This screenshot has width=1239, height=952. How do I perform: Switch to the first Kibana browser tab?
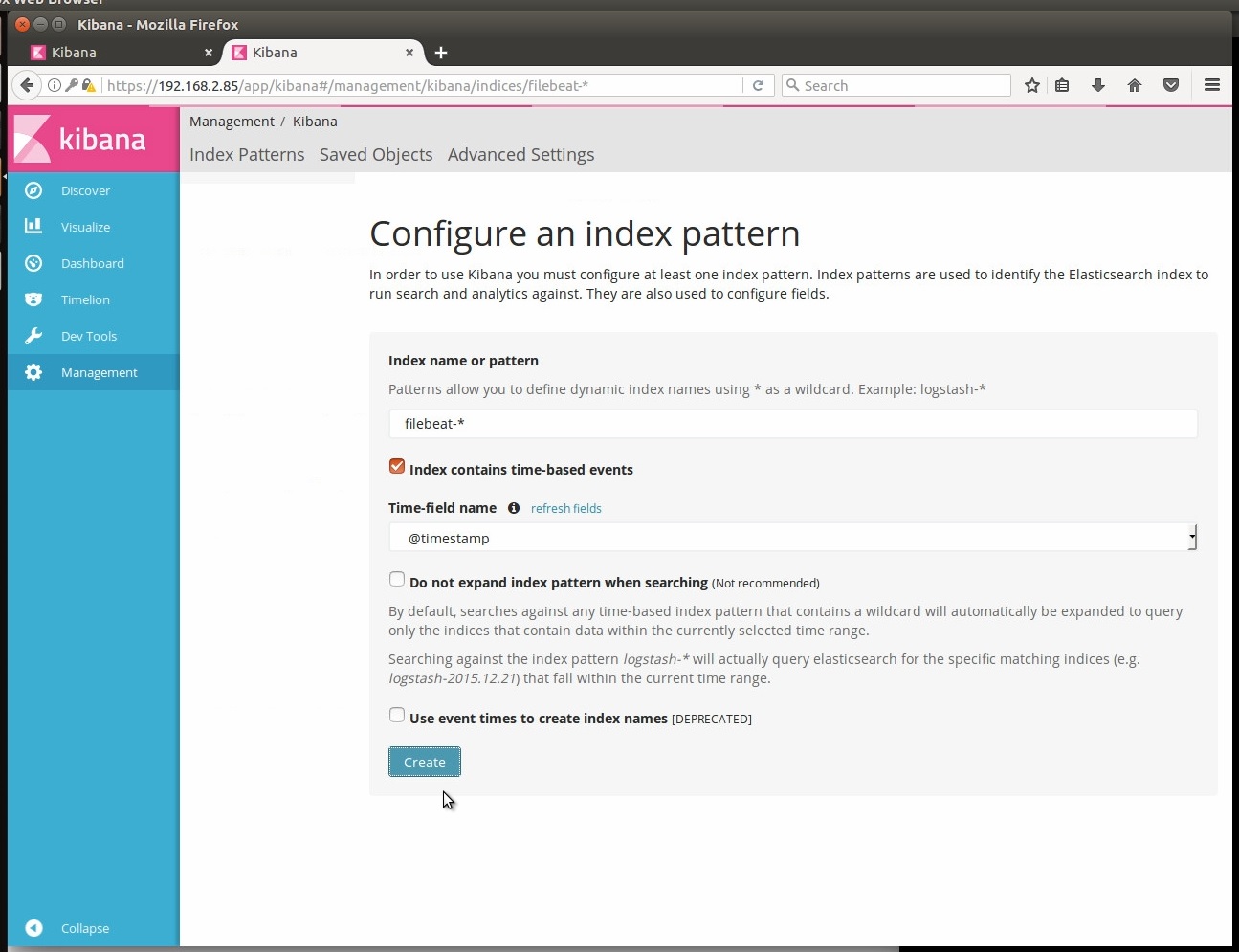120,53
